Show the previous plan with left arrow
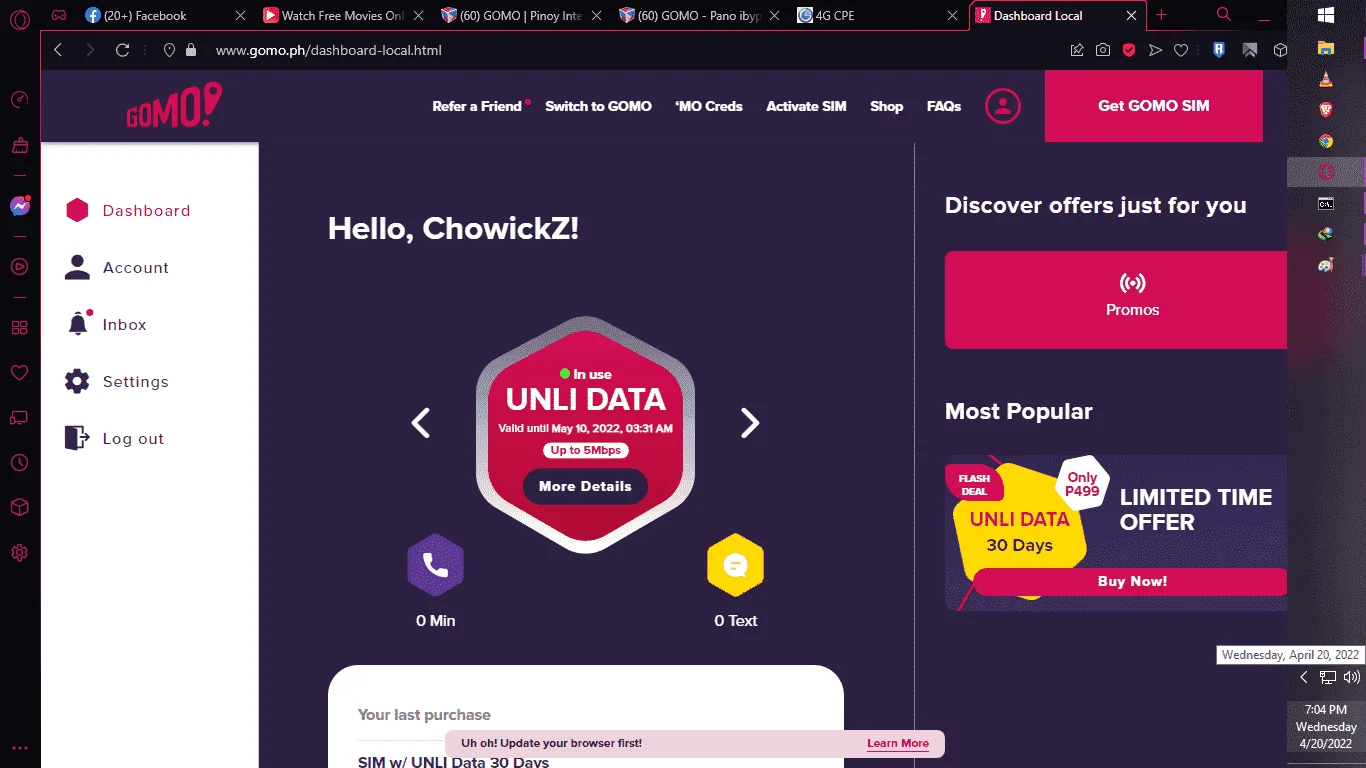 [421, 423]
